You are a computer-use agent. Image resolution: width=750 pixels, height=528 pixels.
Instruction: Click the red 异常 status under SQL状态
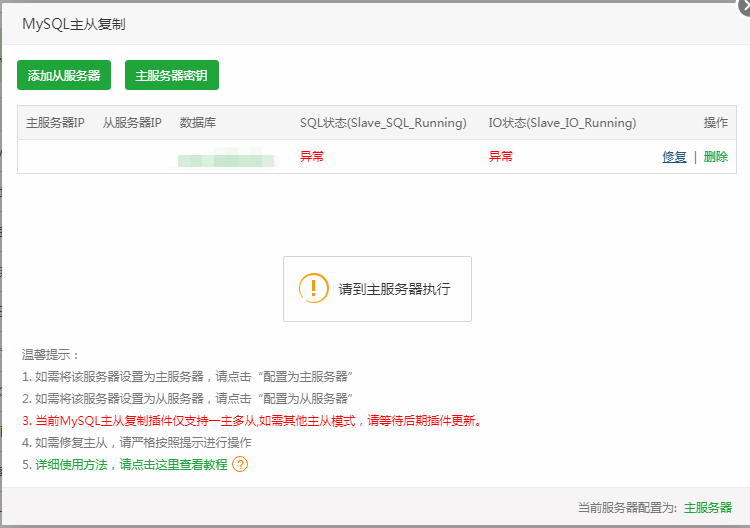coord(312,156)
